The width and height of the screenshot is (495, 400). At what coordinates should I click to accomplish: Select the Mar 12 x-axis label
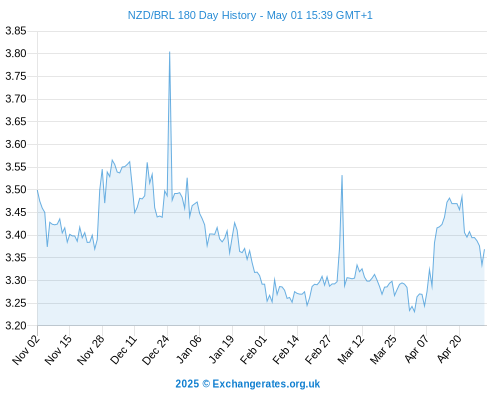[351, 350]
